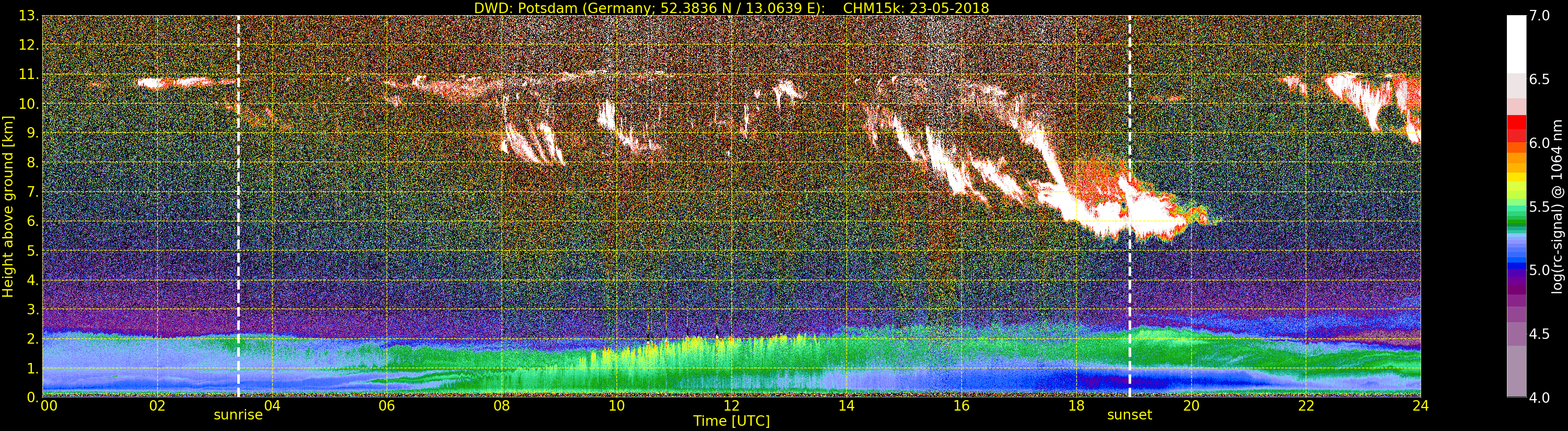Click the "18" time axis tick label
1568x431 pixels.
1076,405
